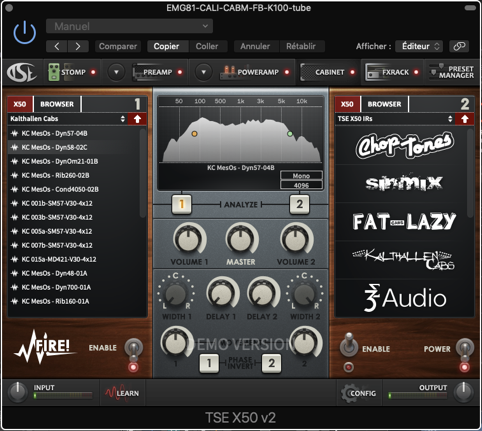Open the Afficher Éditeur dropdown
Screen dimensions: 482x431
pyautogui.click(x=419, y=46)
